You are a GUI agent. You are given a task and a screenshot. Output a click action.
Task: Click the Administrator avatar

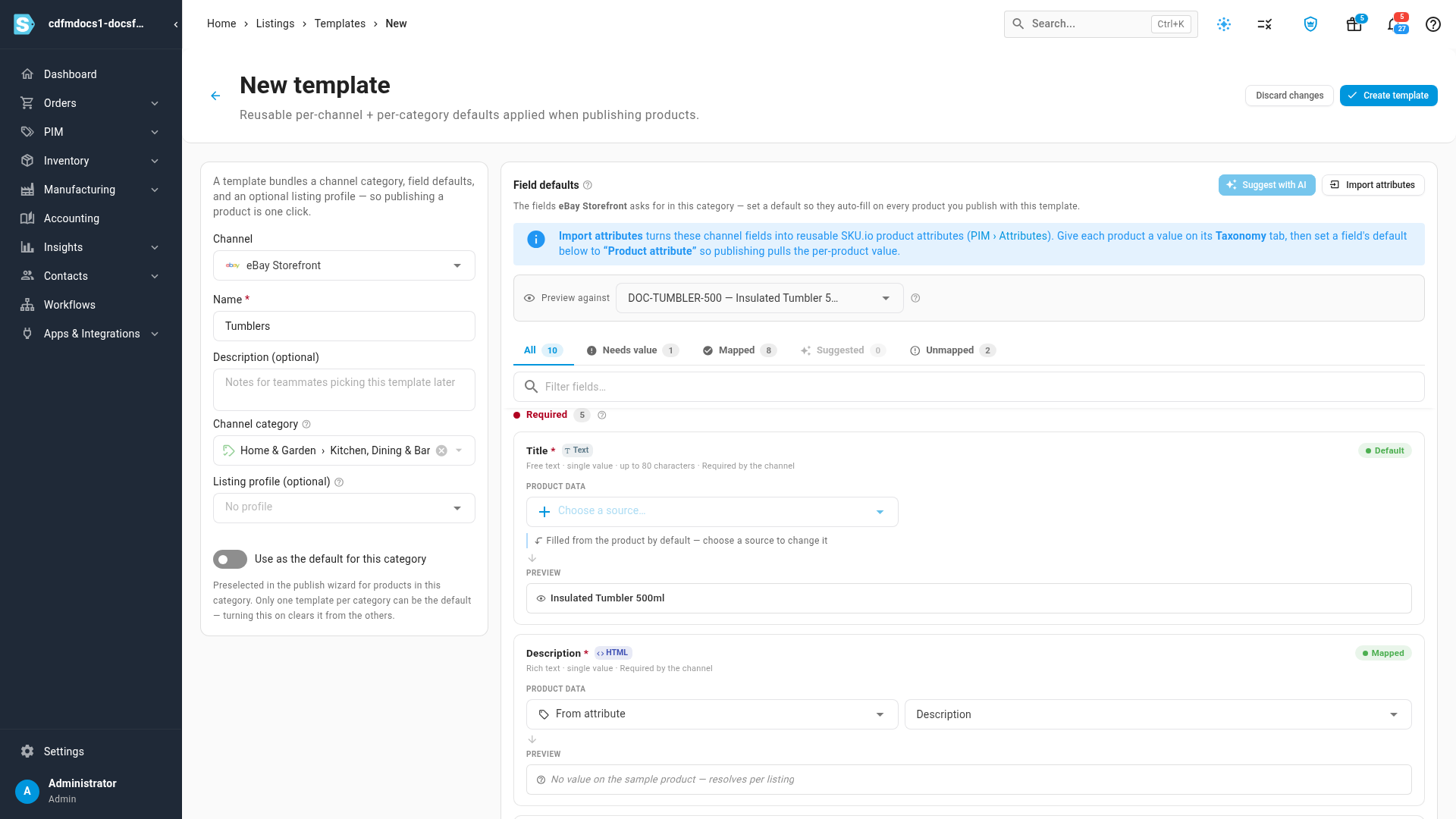(27, 791)
